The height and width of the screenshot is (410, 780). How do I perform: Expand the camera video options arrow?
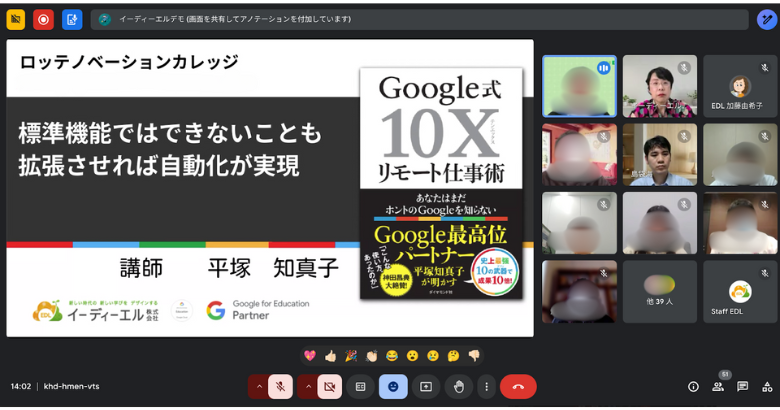click(x=308, y=387)
